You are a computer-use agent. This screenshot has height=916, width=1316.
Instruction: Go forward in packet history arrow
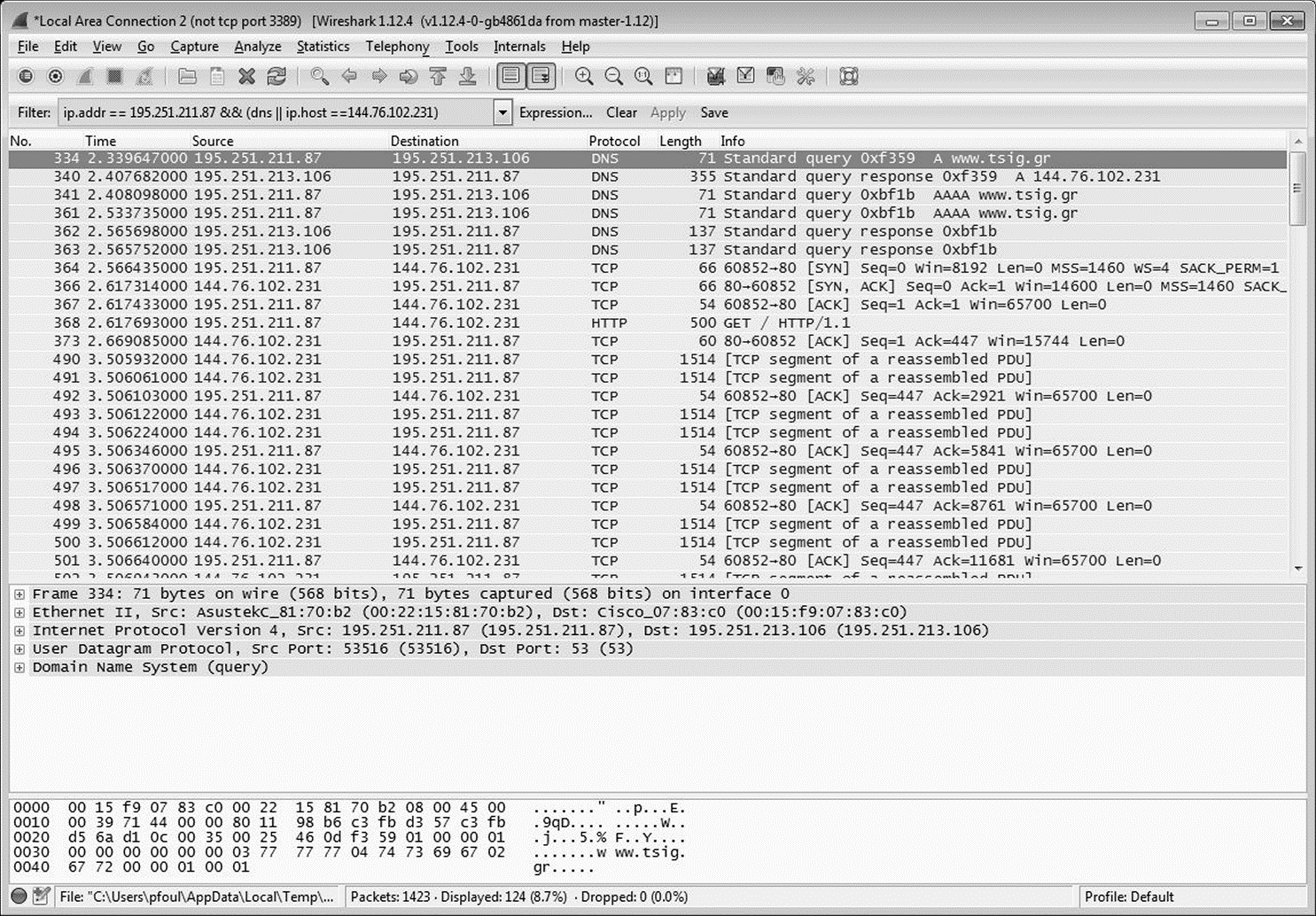coord(378,76)
